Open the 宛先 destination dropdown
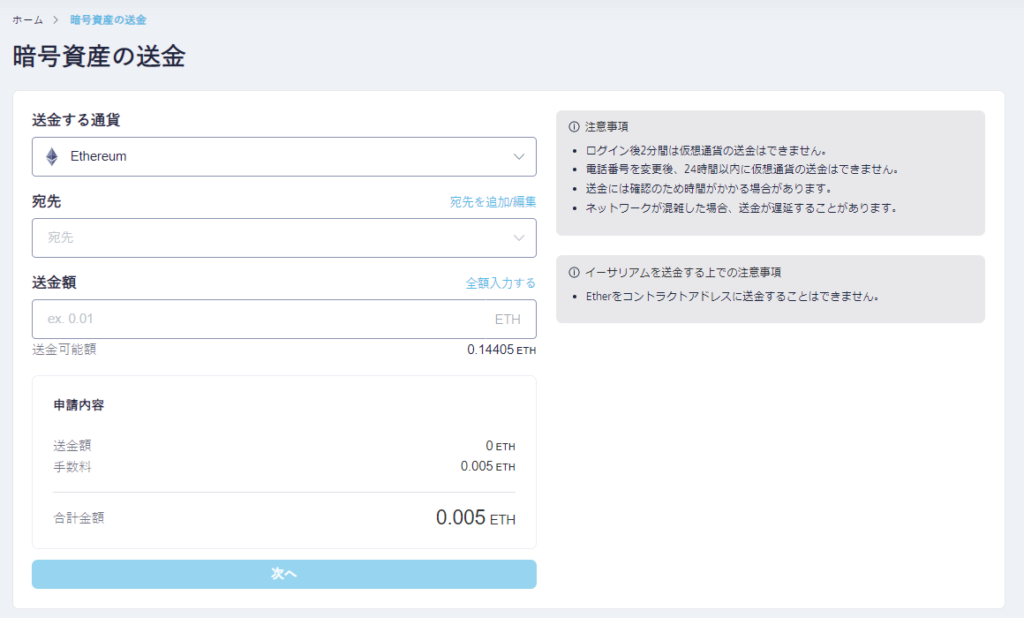The image size is (1024, 618). pos(284,238)
